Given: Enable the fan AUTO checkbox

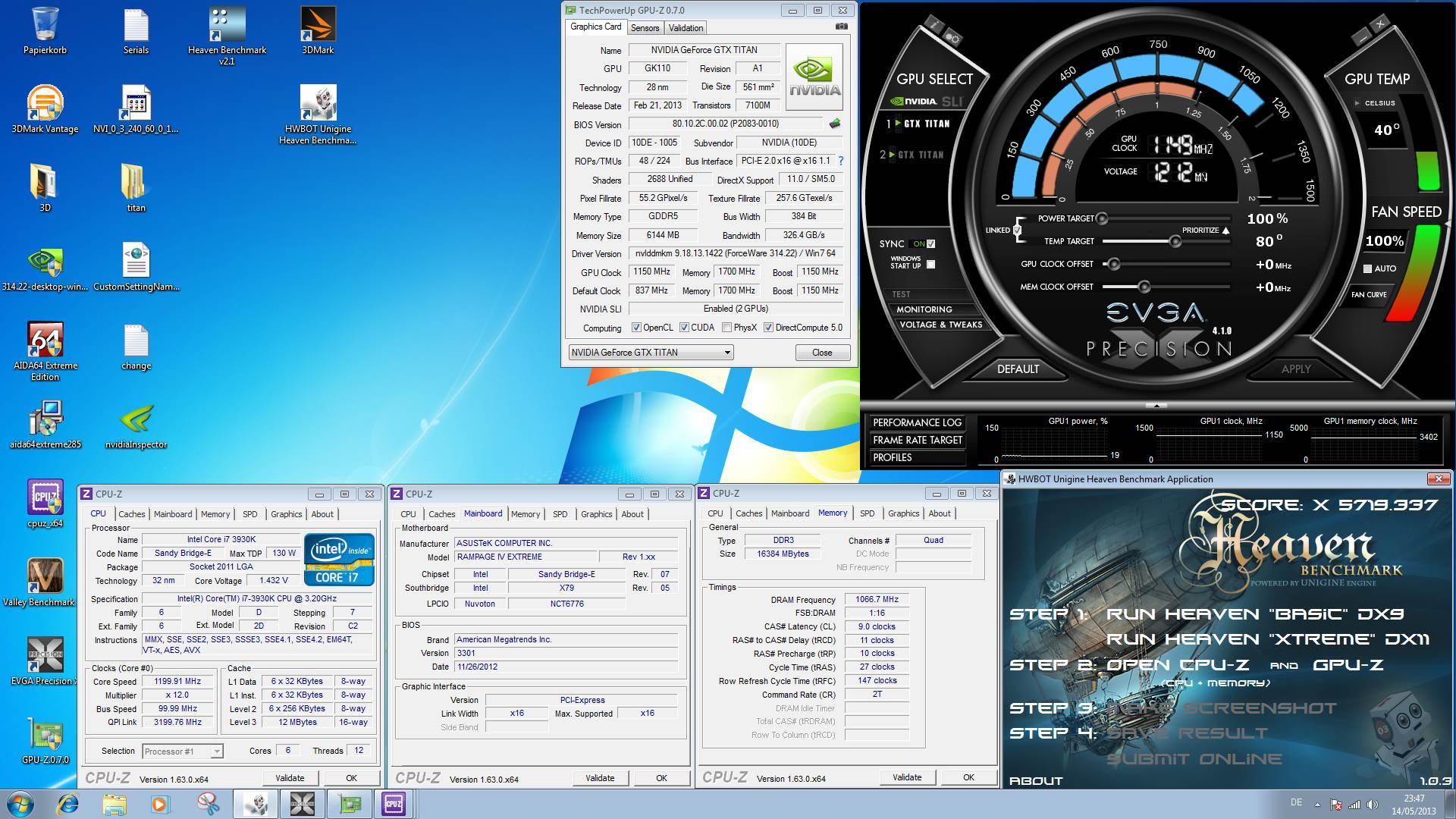Looking at the screenshot, I should point(1367,268).
